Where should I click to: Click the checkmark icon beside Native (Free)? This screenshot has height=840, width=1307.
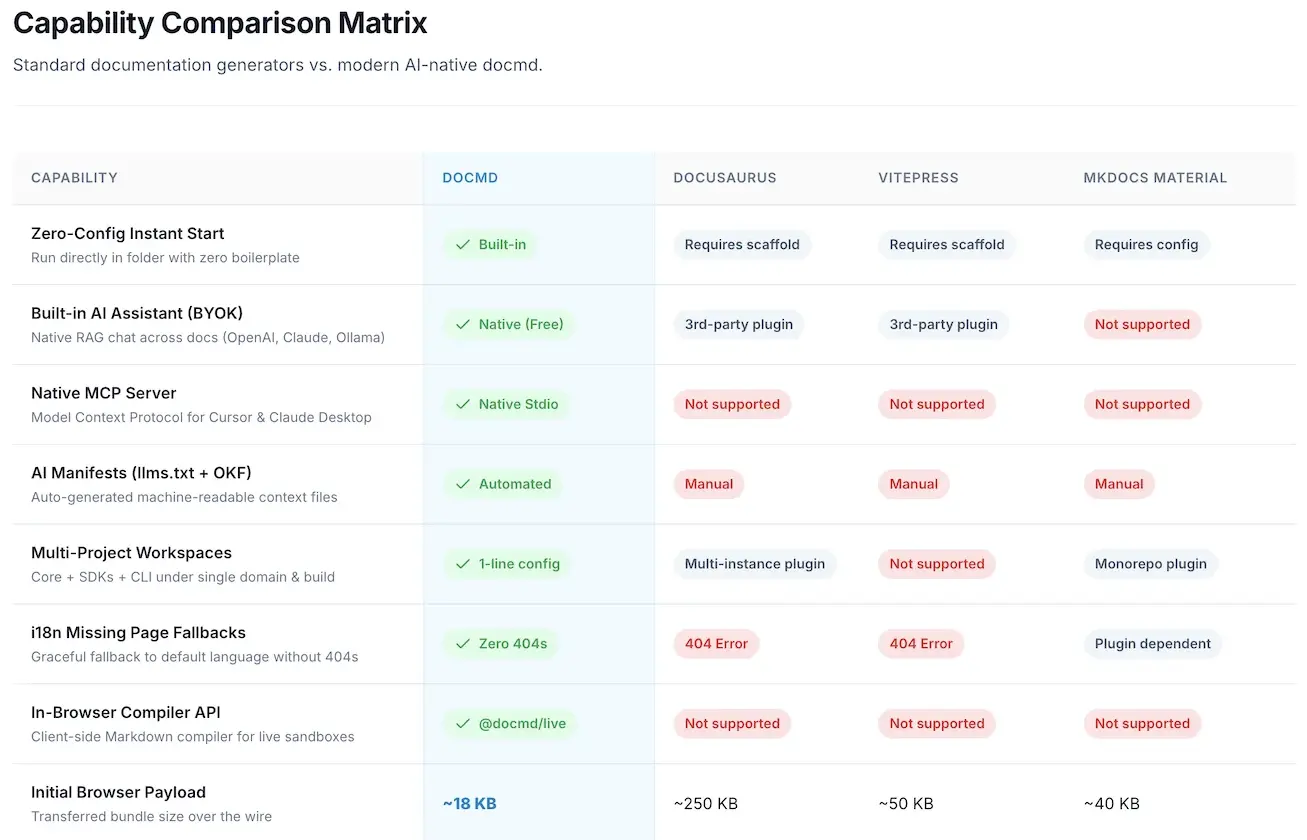coord(463,324)
